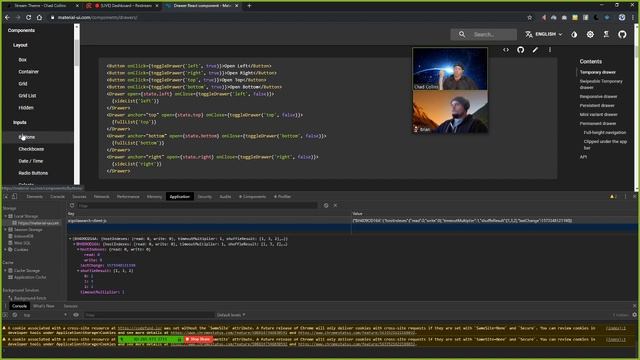Hide the demo source code icon

pos(506,50)
